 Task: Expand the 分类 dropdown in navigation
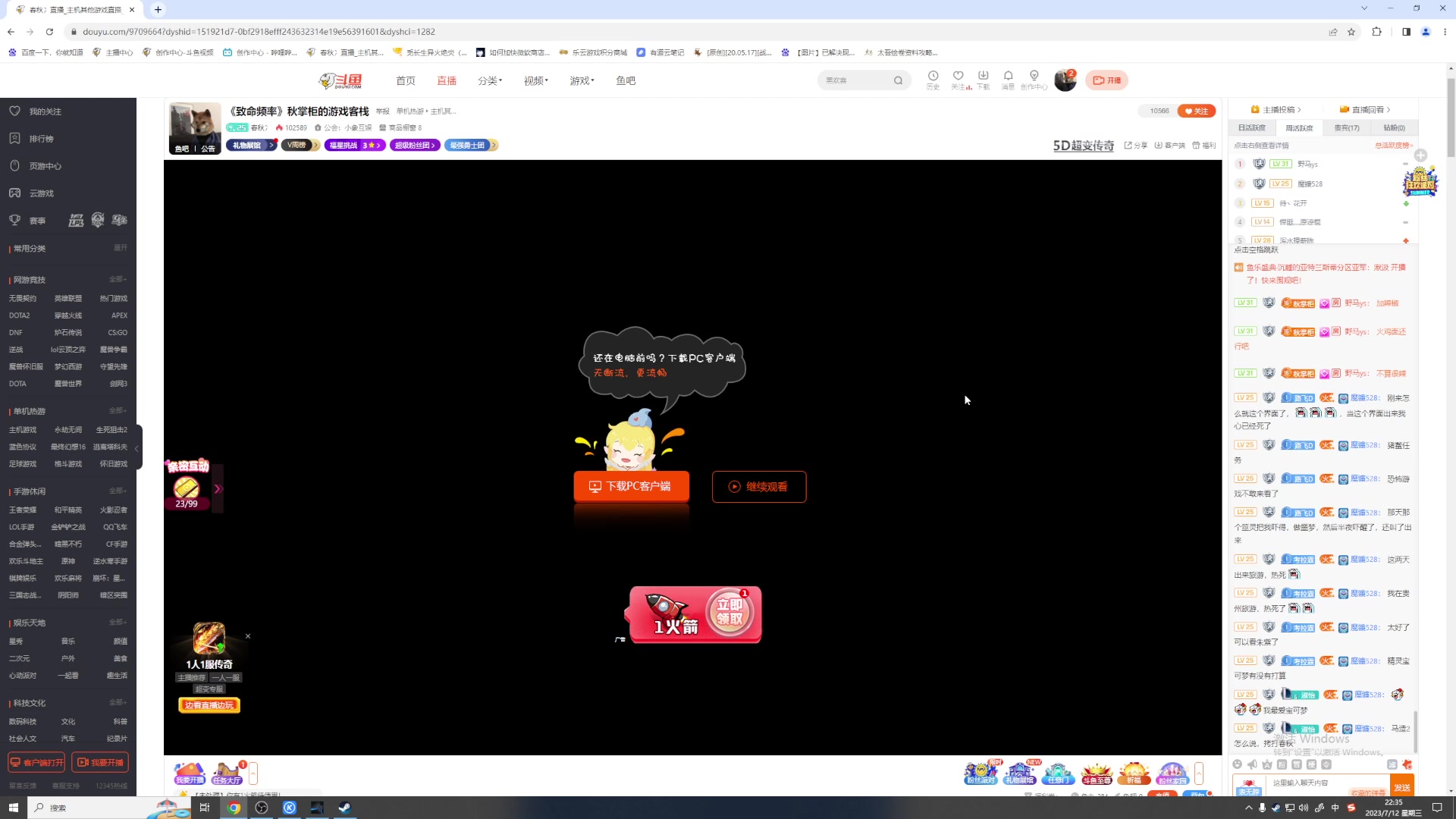[x=490, y=80]
